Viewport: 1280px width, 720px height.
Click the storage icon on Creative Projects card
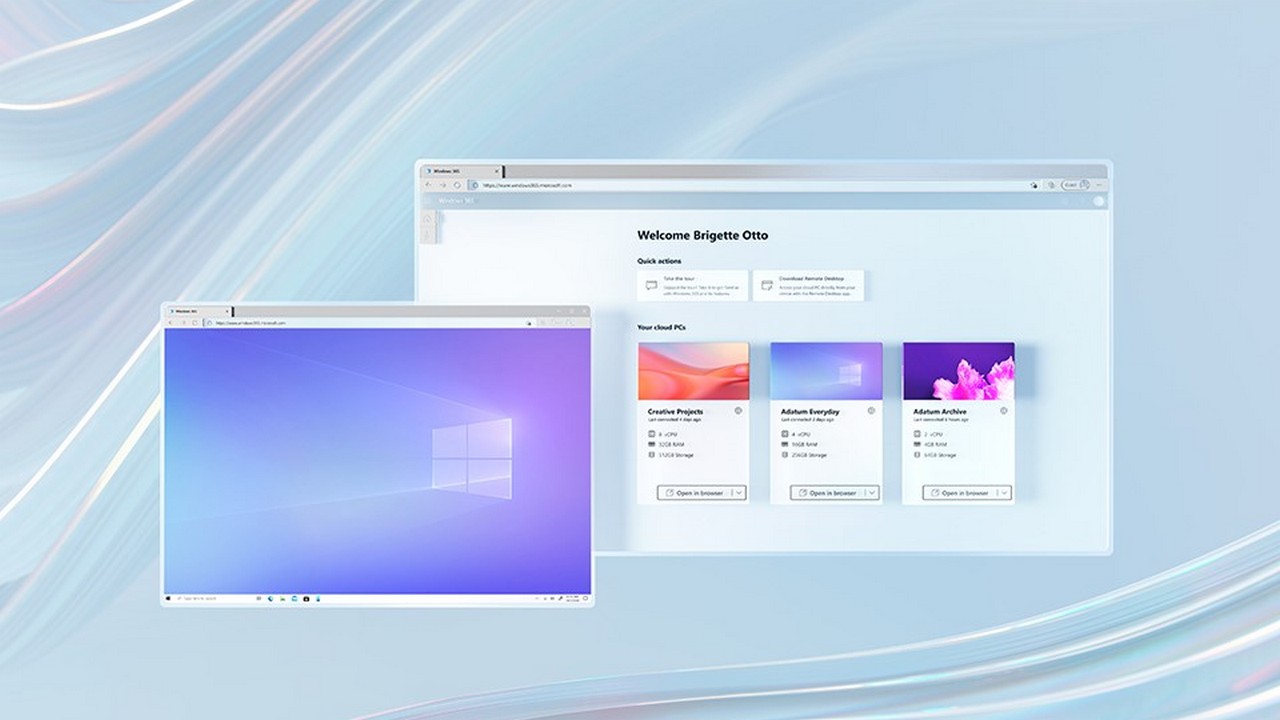pos(651,454)
